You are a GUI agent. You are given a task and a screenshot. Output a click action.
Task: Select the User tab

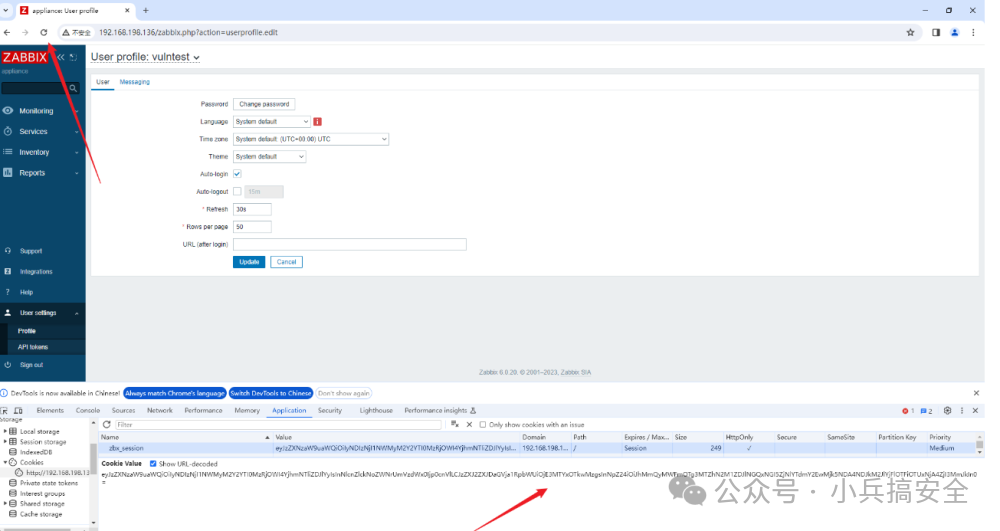pyautogui.click(x=103, y=82)
